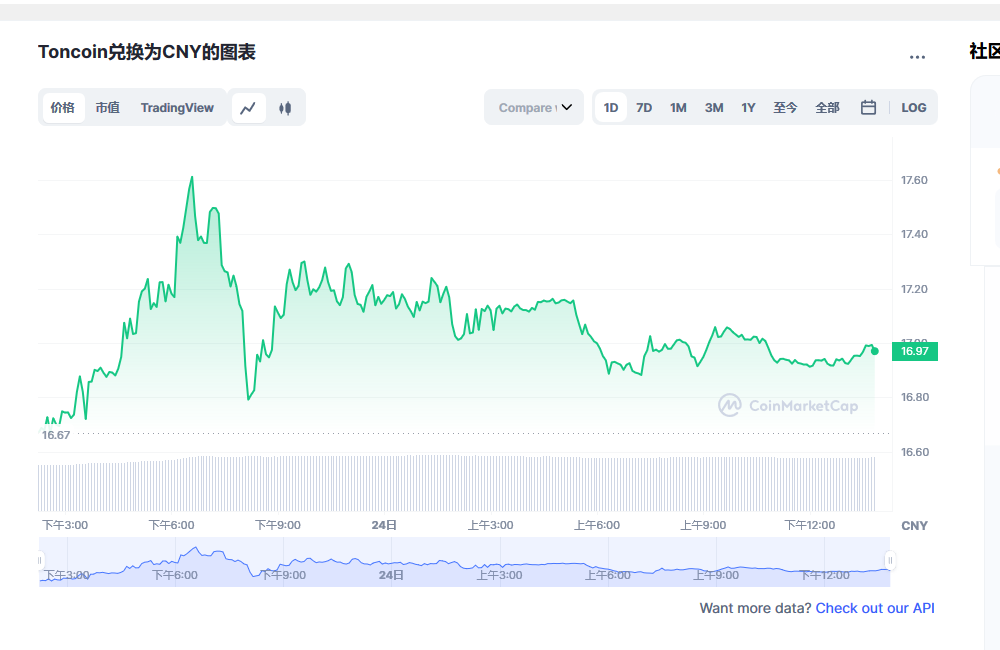The image size is (1000, 650).
Task: Click the 16.80 y-axis label
Action: tap(914, 397)
